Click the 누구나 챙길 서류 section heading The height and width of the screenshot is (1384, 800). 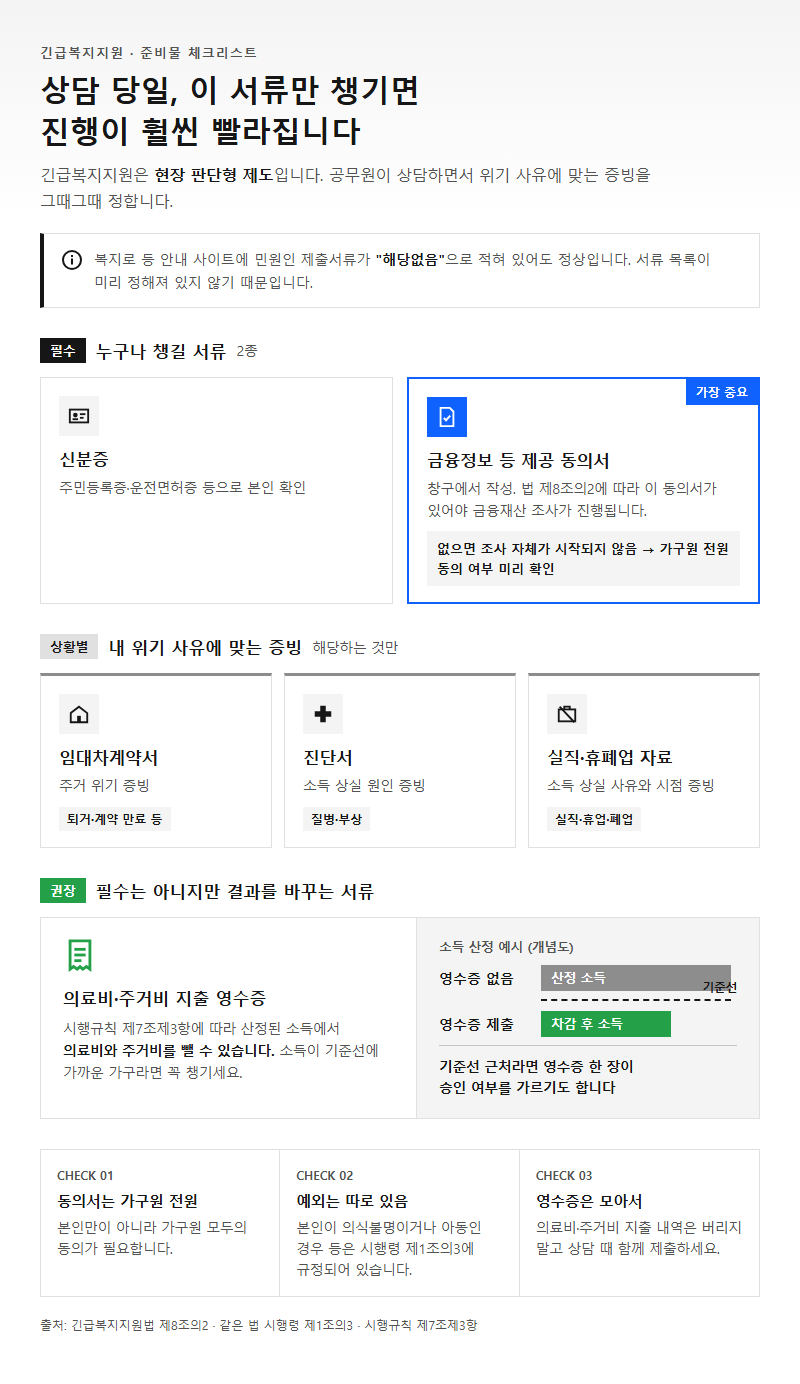pyautogui.click(x=161, y=351)
